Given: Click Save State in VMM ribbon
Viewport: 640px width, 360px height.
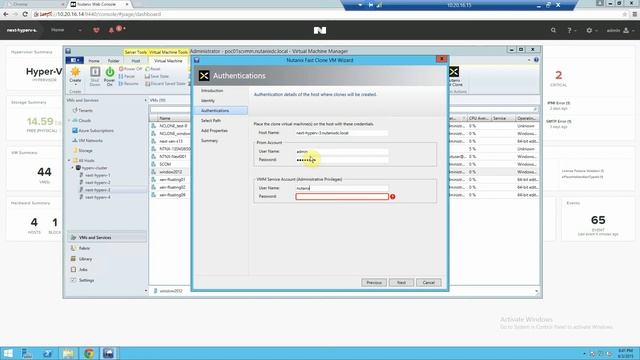Looking at the screenshot, I should point(157,76).
